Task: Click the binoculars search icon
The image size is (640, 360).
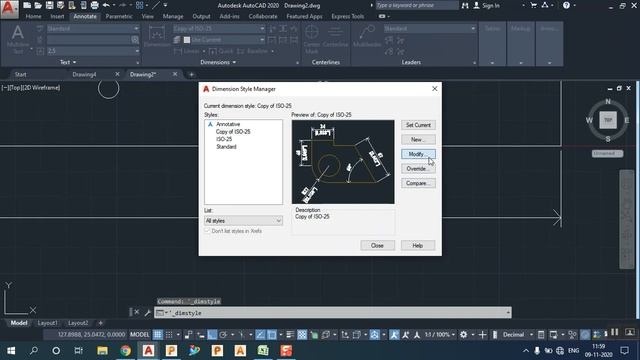Action: (x=465, y=5)
